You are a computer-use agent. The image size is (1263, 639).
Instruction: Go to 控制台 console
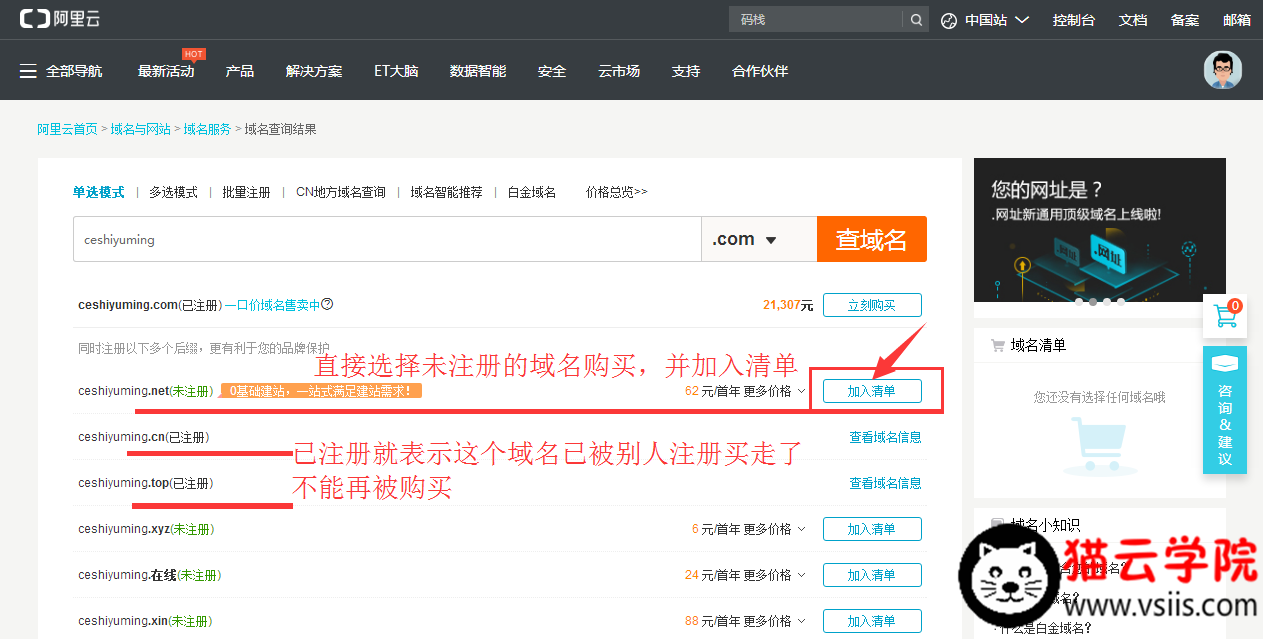pyautogui.click(x=1074, y=20)
